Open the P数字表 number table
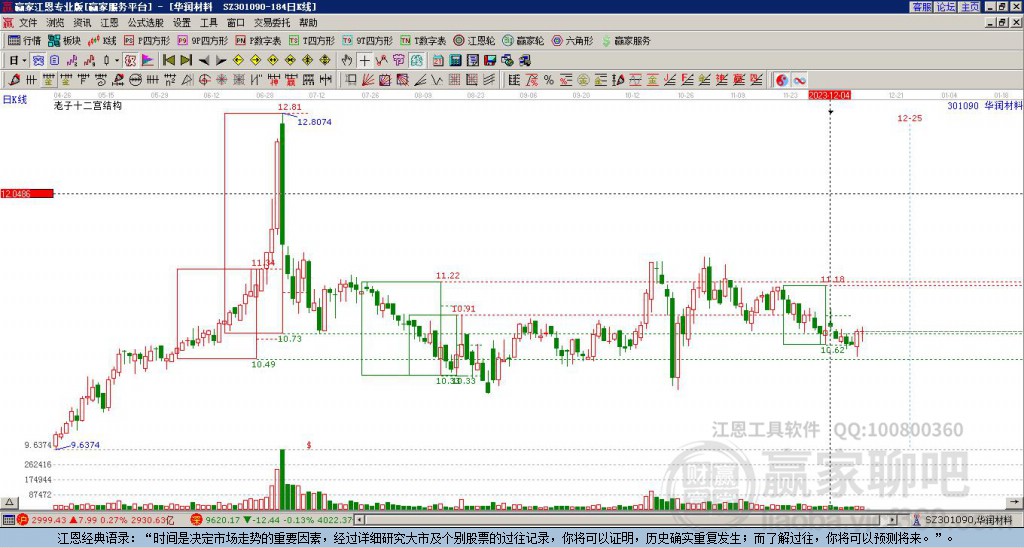The width and height of the screenshot is (1024, 548). point(258,40)
